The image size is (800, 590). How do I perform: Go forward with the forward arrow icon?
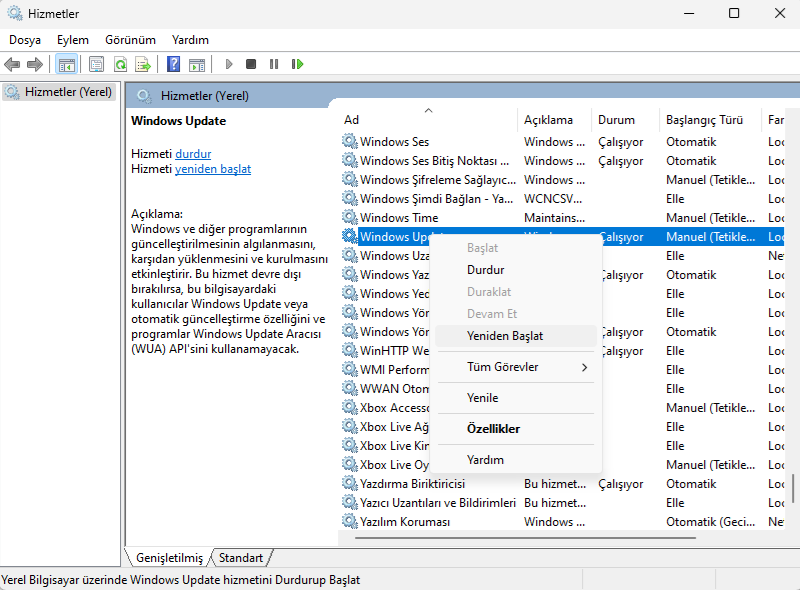[x=36, y=63]
